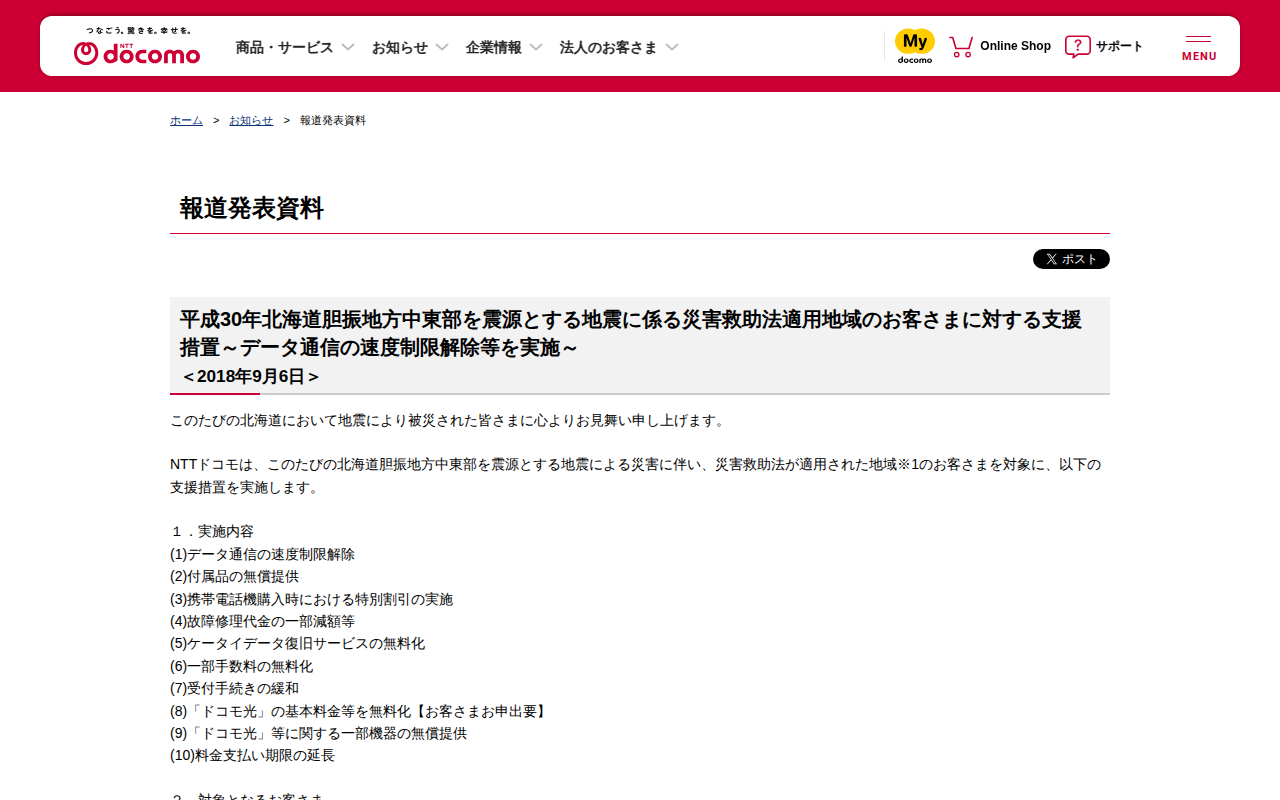Open the 法人のお客さま menu item
The width and height of the screenshot is (1280, 800).
coord(609,47)
